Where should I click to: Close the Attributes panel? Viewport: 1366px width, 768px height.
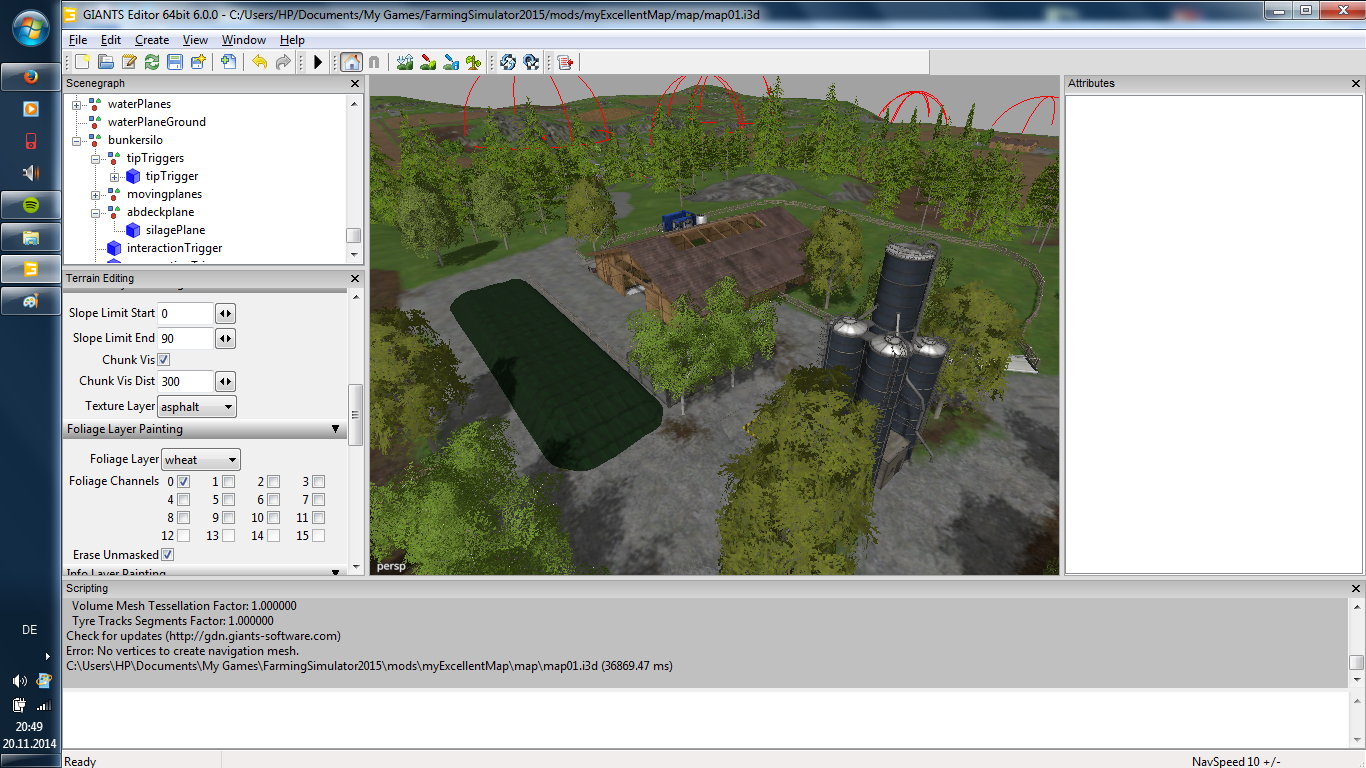pyautogui.click(x=1357, y=84)
